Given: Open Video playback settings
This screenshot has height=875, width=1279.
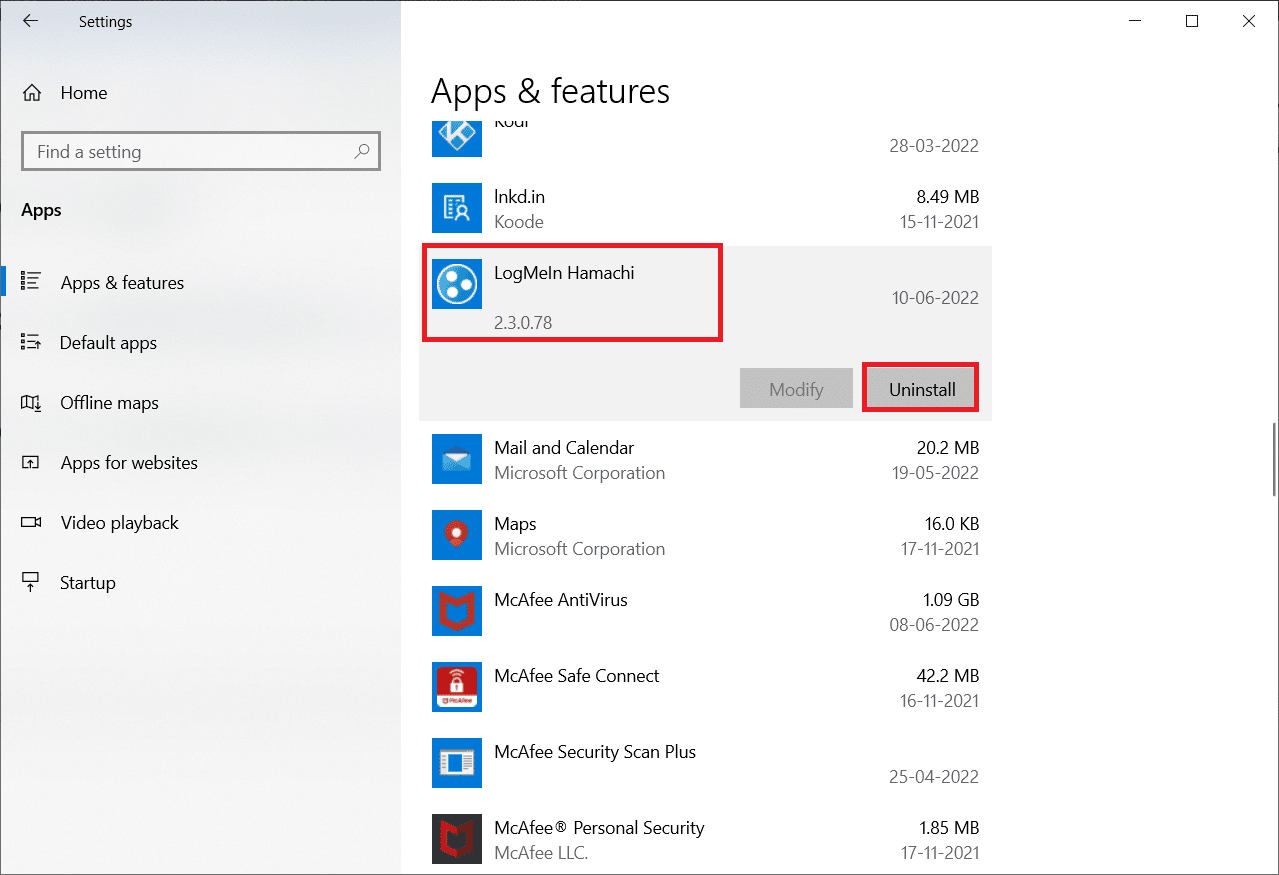Looking at the screenshot, I should point(119,523).
